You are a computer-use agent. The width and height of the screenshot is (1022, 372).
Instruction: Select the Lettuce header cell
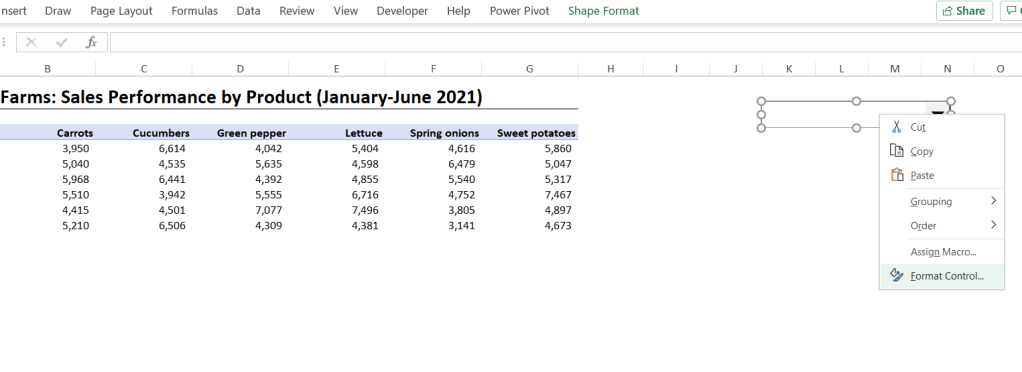[336, 133]
